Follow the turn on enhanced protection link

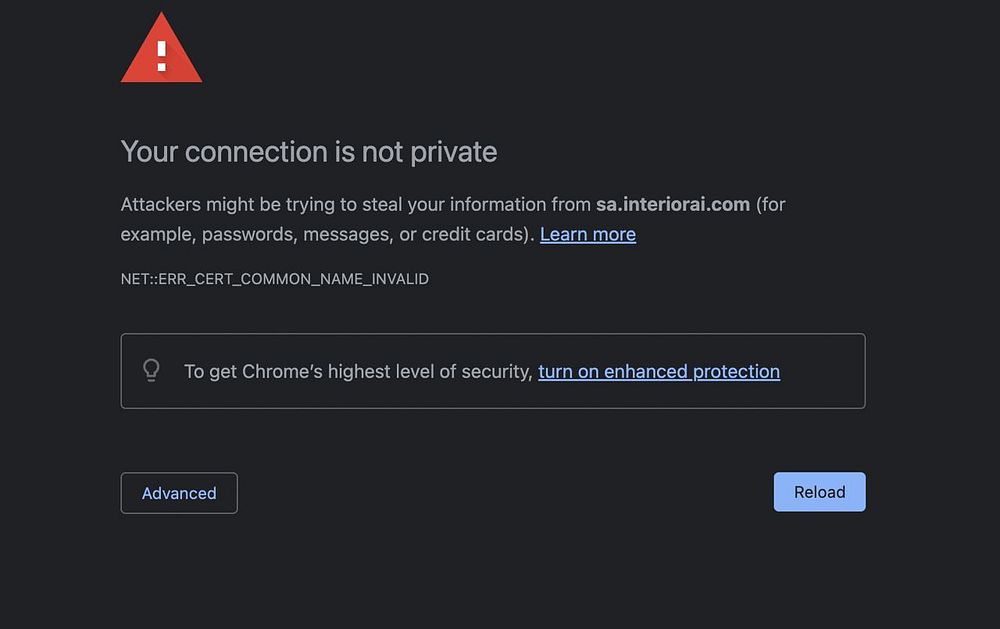pos(658,371)
